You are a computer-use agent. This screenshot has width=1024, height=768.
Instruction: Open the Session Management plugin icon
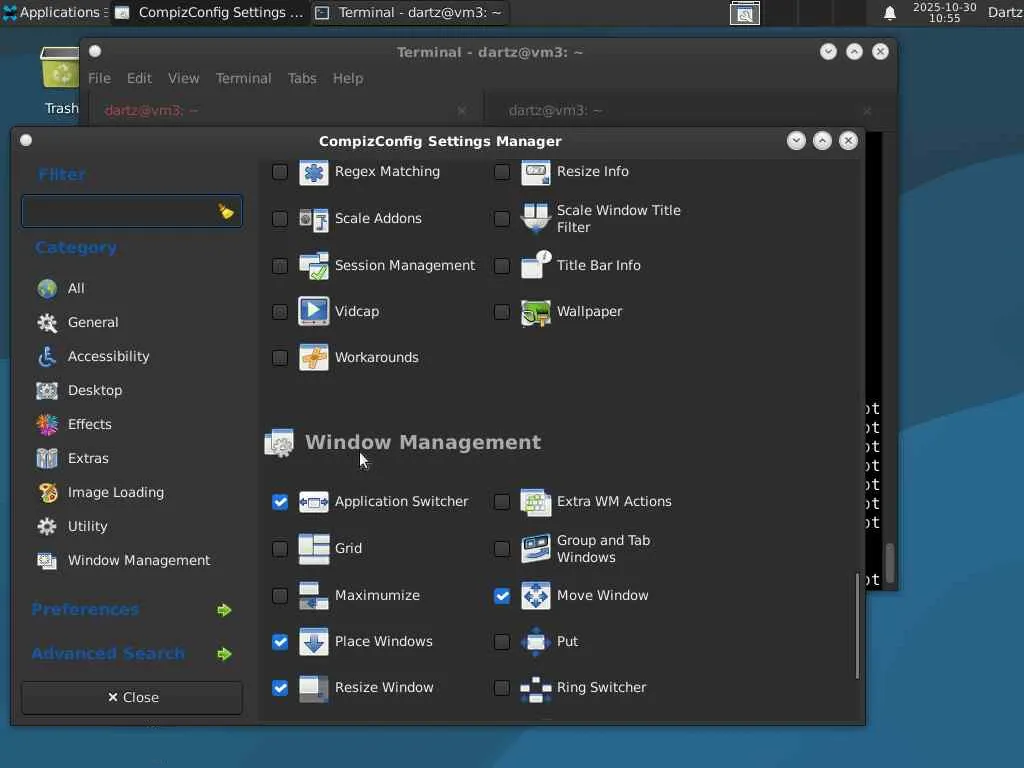click(x=313, y=266)
